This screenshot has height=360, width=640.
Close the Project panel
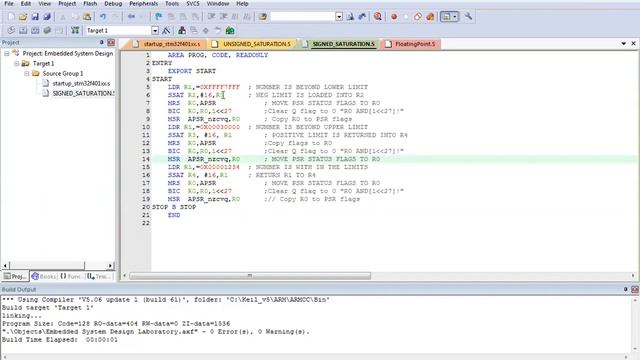[111, 42]
